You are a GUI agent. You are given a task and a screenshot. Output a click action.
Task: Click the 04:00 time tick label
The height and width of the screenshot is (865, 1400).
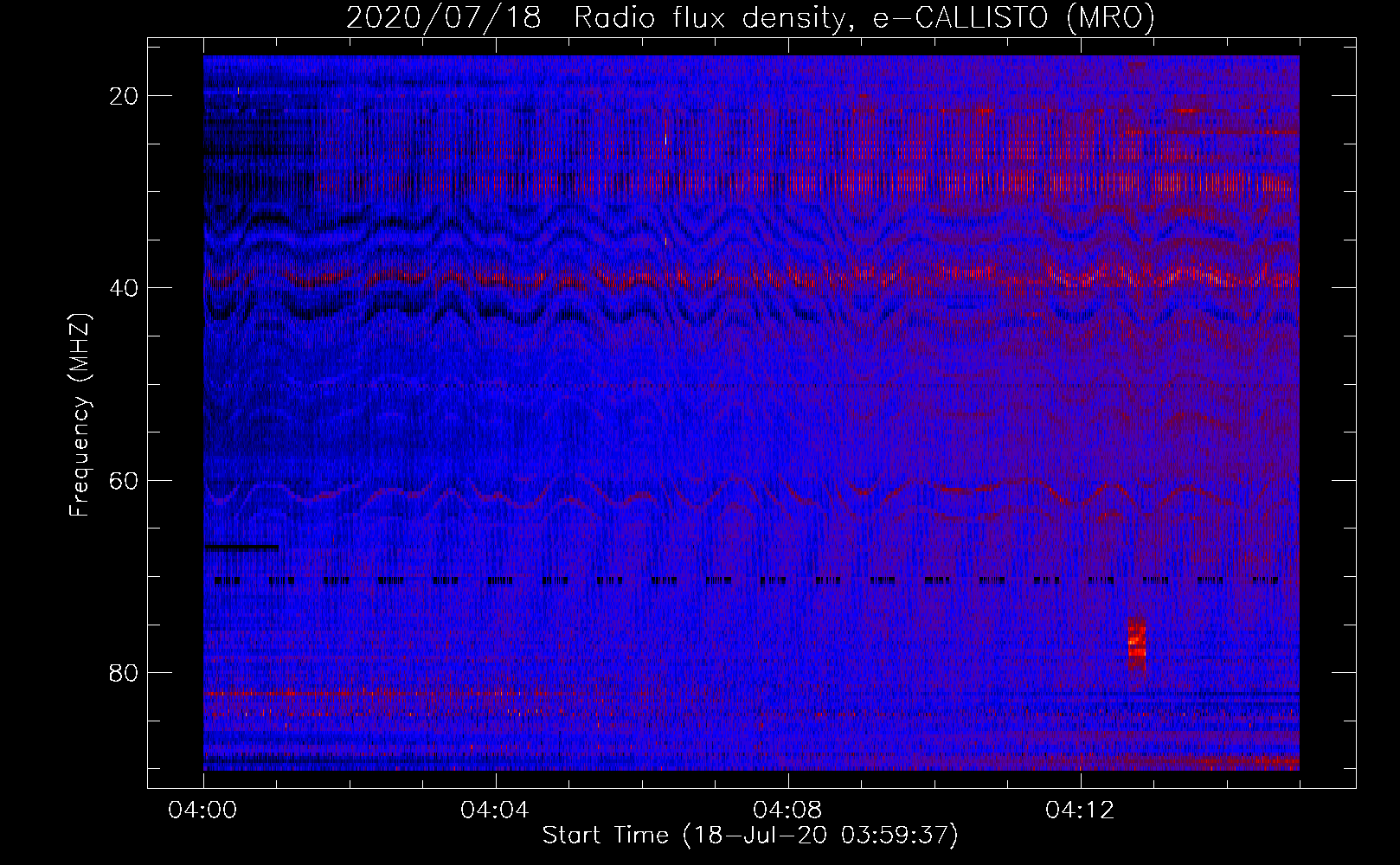click(203, 811)
